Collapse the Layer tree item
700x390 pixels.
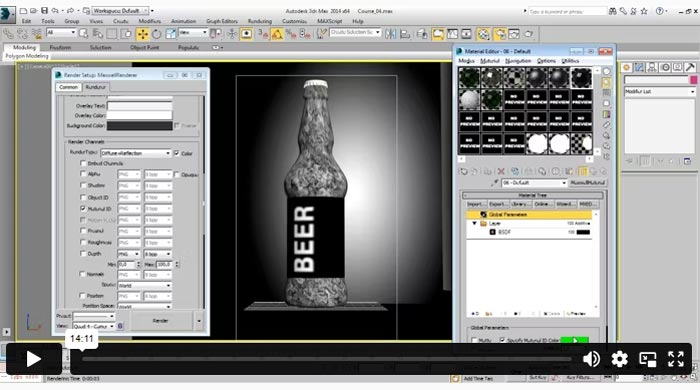pos(475,223)
